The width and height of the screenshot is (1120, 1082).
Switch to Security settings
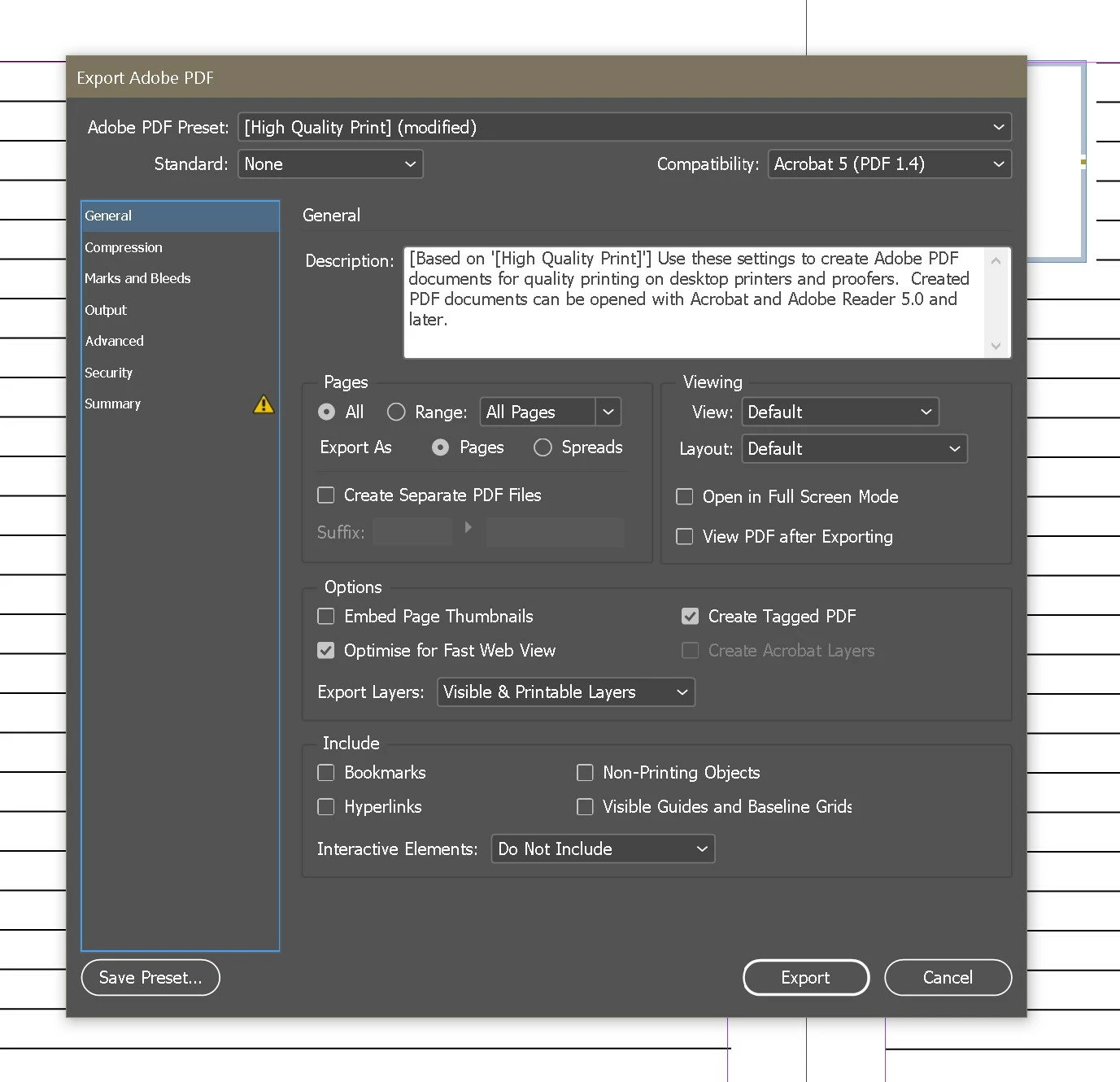point(181,373)
